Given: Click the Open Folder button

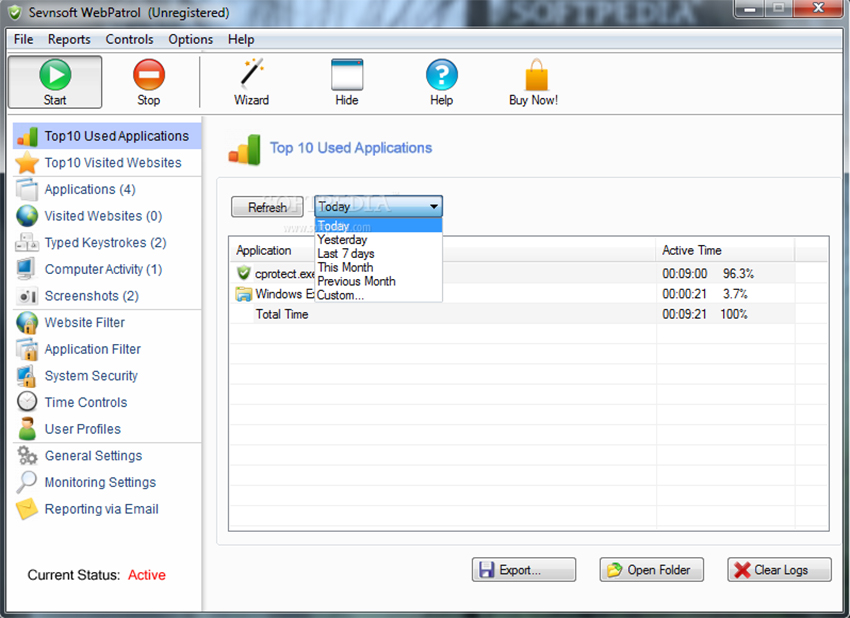Looking at the screenshot, I should pyautogui.click(x=652, y=570).
